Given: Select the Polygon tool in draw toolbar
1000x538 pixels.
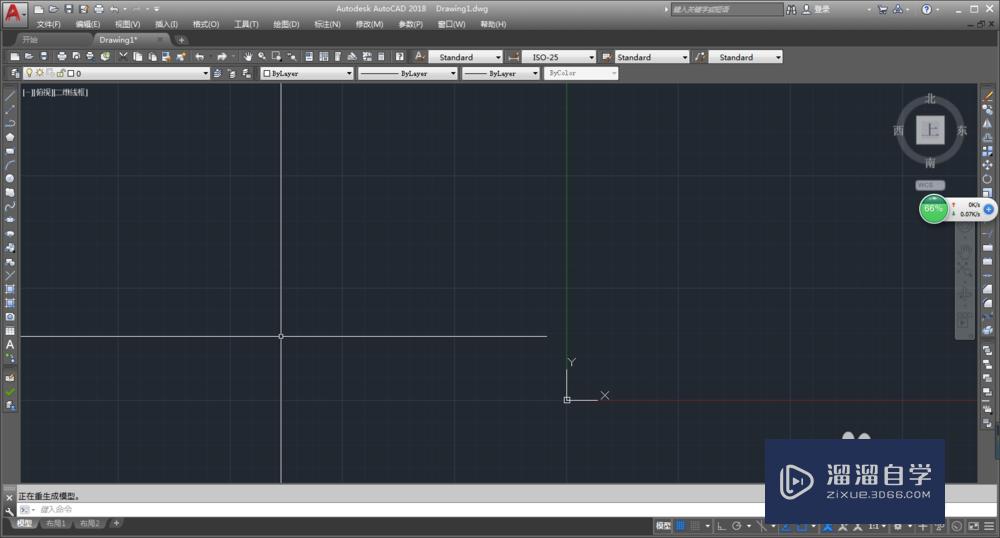Looking at the screenshot, I should click(x=10, y=137).
